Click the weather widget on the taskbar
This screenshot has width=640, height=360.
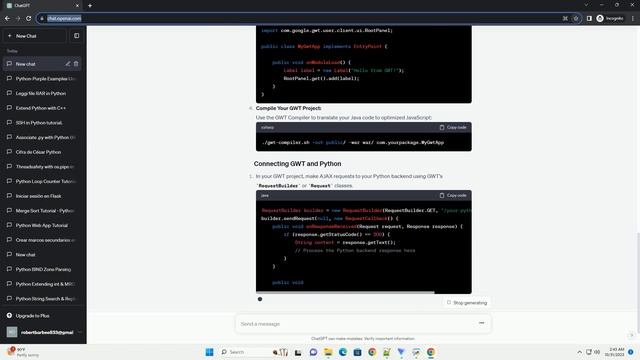(x=22, y=352)
